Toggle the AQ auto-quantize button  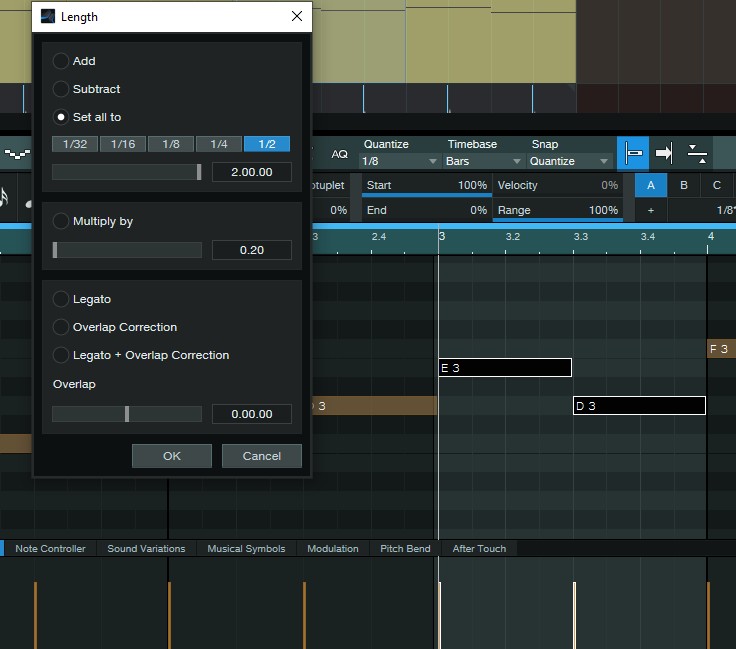click(339, 154)
